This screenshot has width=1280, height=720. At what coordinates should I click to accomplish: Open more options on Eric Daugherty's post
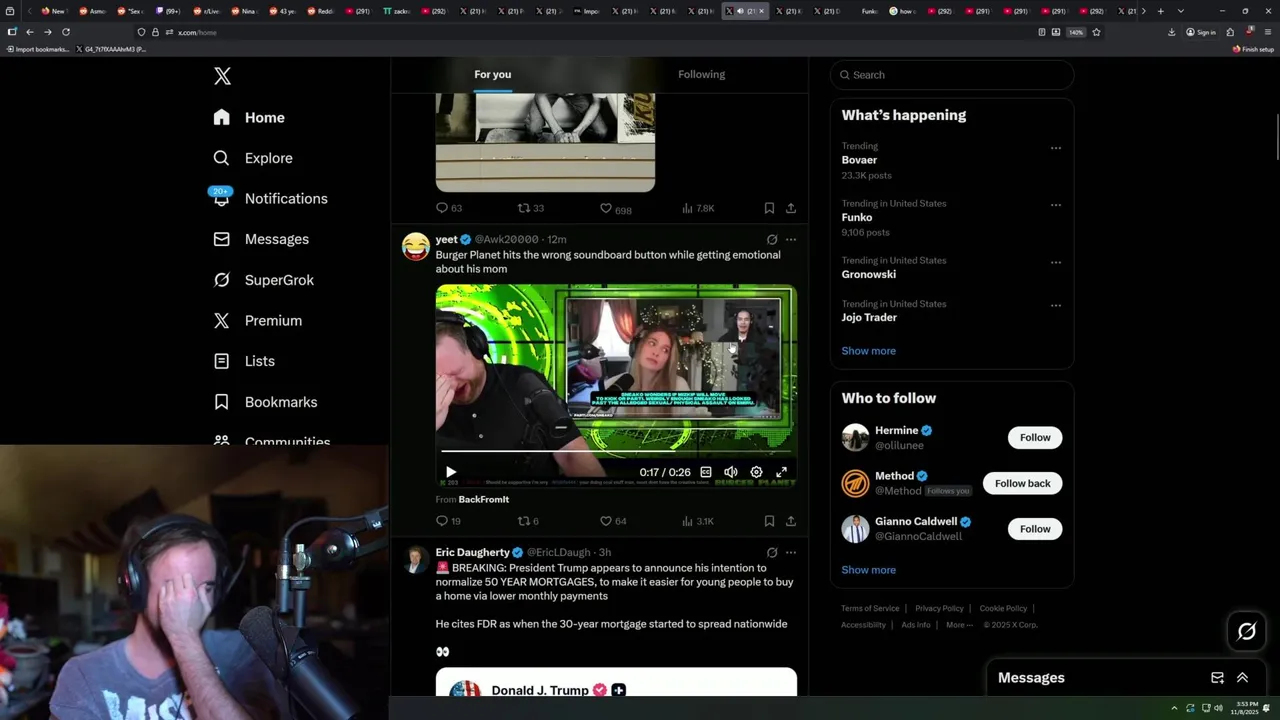[x=791, y=552]
